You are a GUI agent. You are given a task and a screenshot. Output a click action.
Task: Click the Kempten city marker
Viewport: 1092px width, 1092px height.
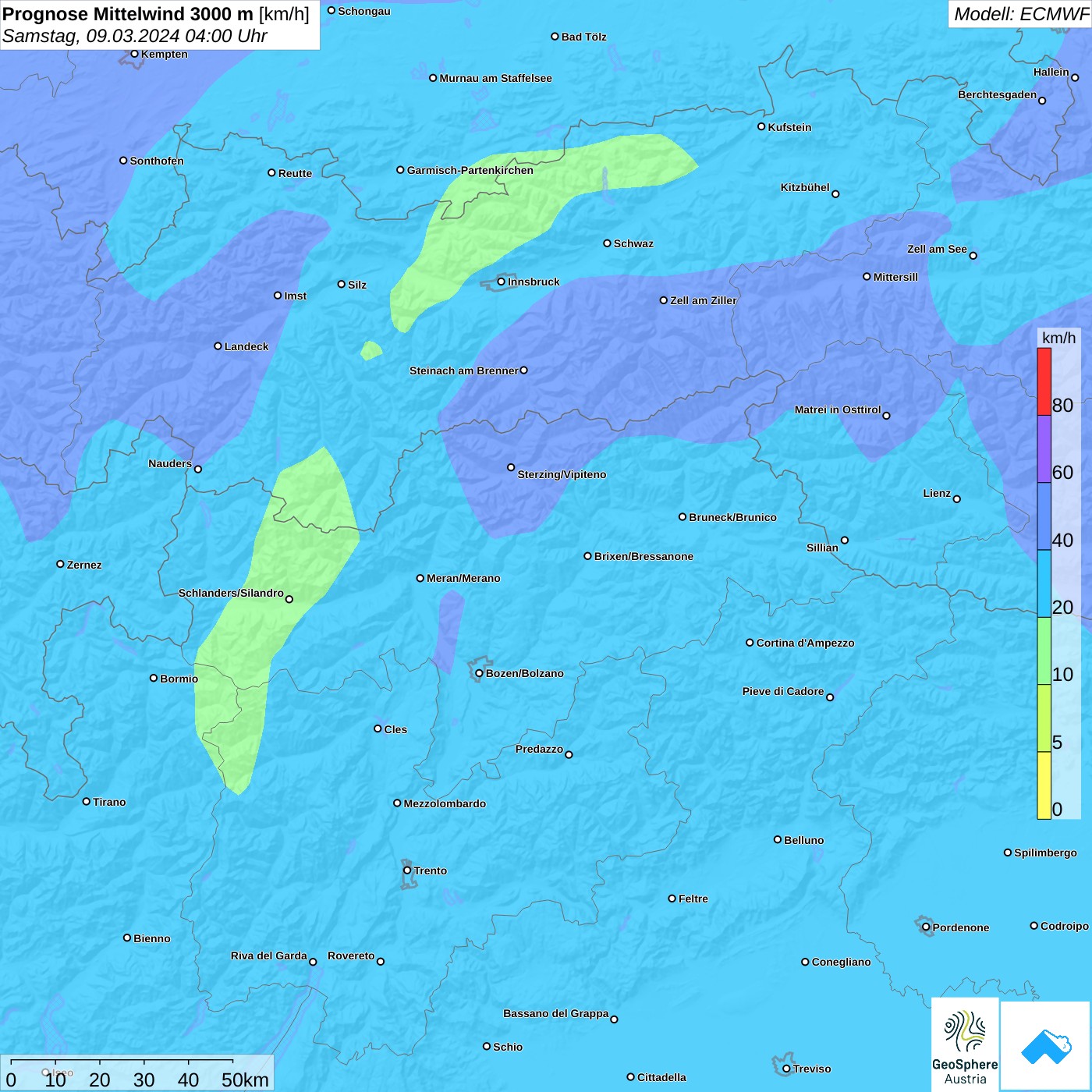(134, 54)
